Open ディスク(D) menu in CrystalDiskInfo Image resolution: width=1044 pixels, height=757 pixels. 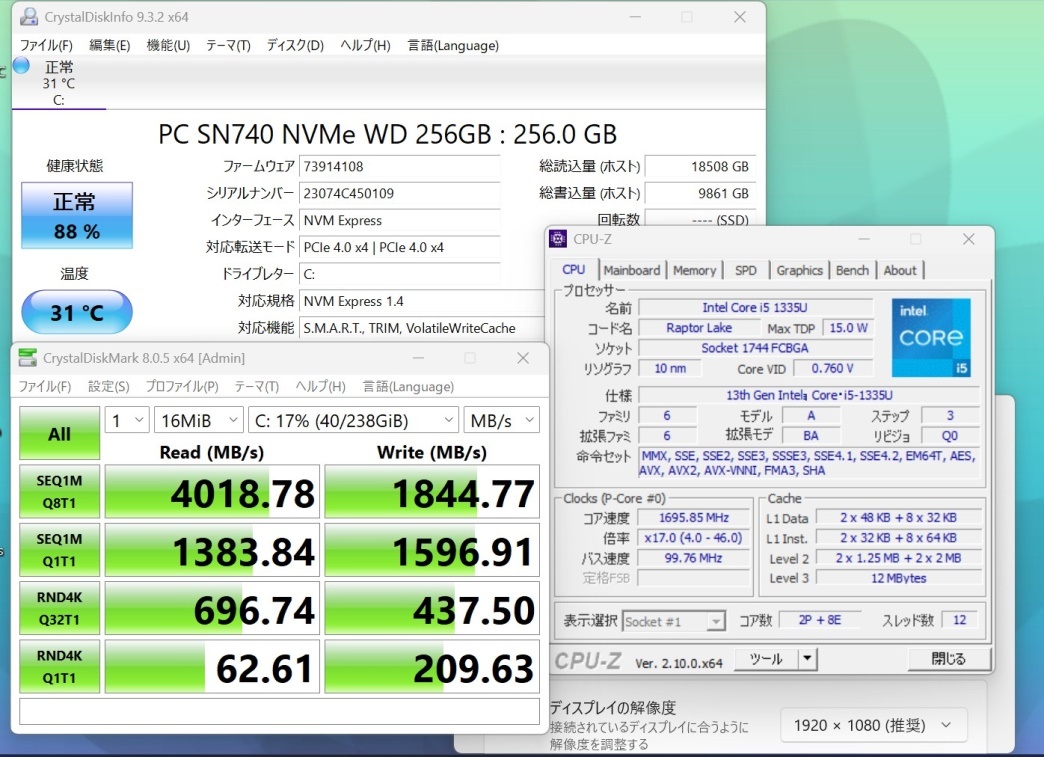(x=295, y=45)
